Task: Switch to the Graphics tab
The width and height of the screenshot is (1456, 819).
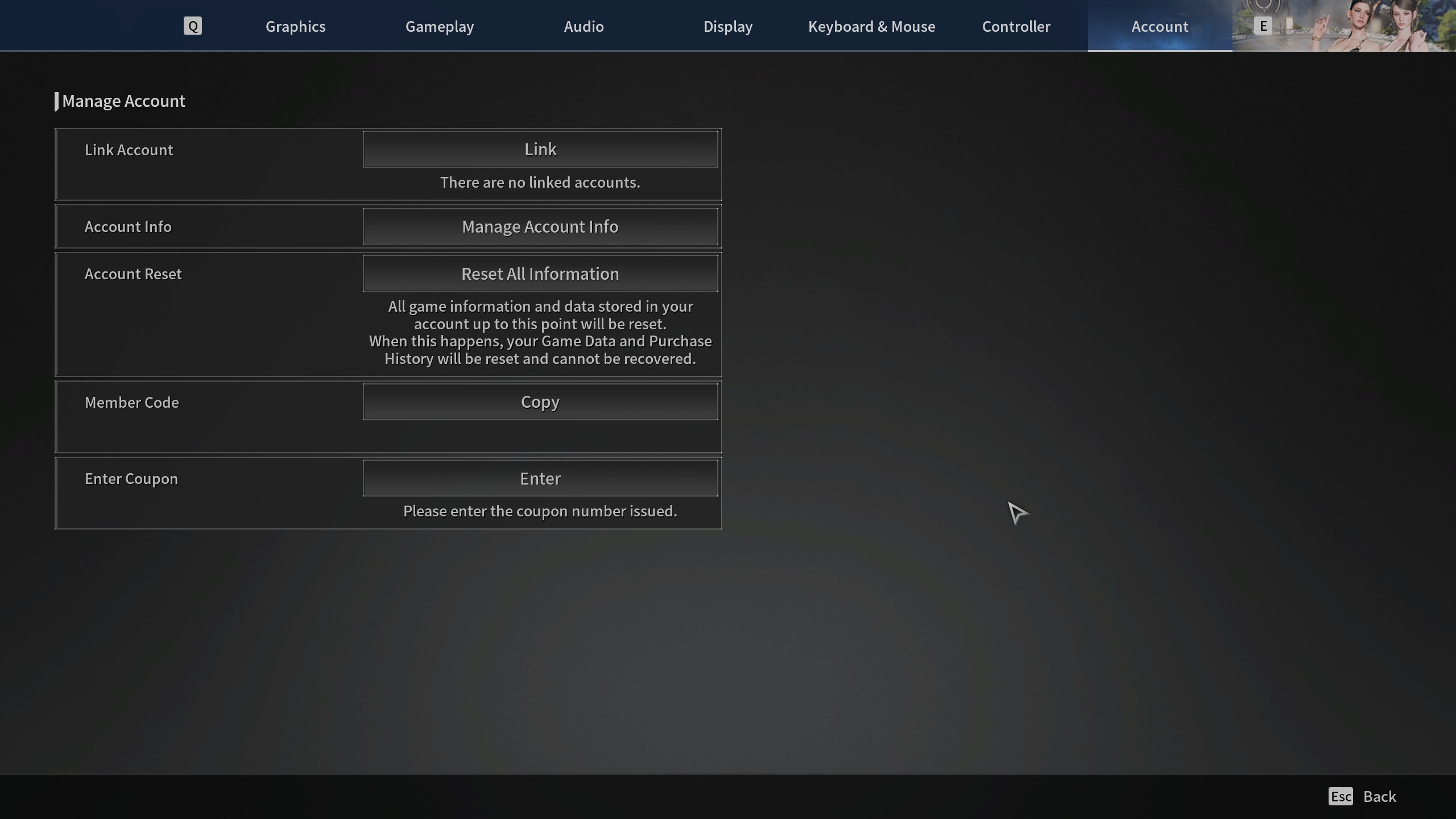Action: (x=295, y=26)
